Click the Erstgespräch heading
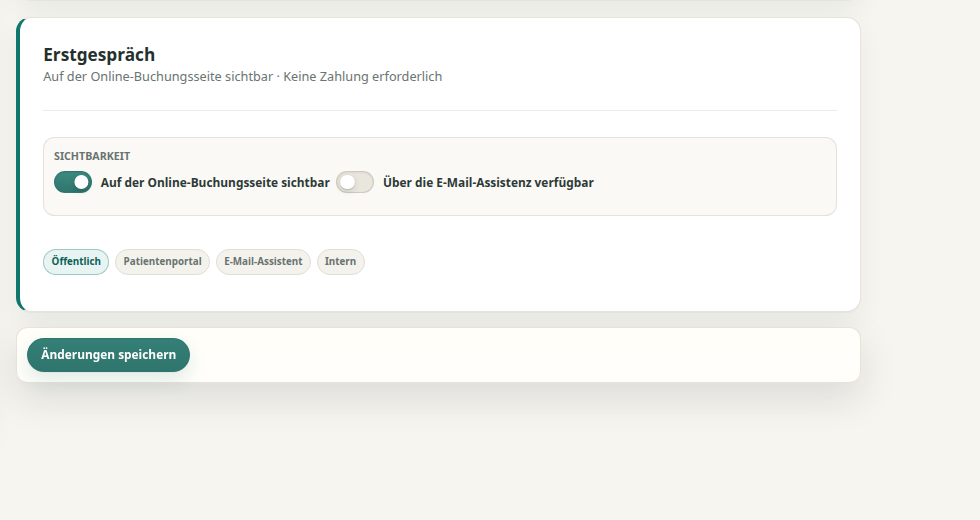 click(x=99, y=55)
